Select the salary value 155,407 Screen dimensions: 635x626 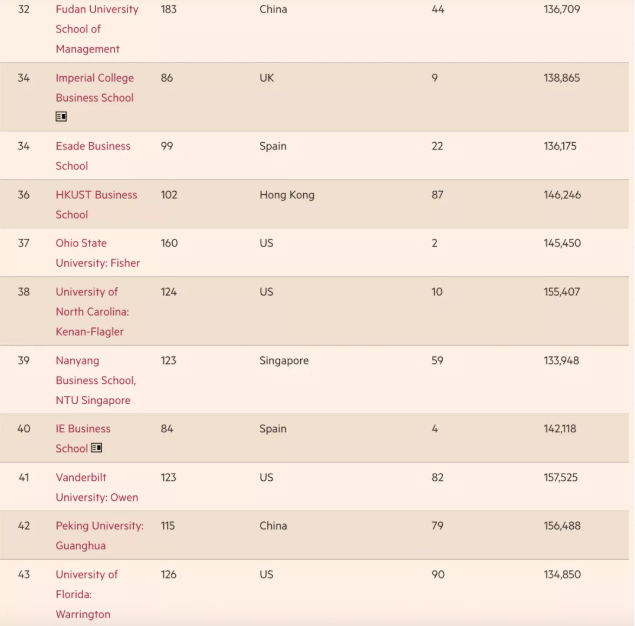tap(562, 292)
